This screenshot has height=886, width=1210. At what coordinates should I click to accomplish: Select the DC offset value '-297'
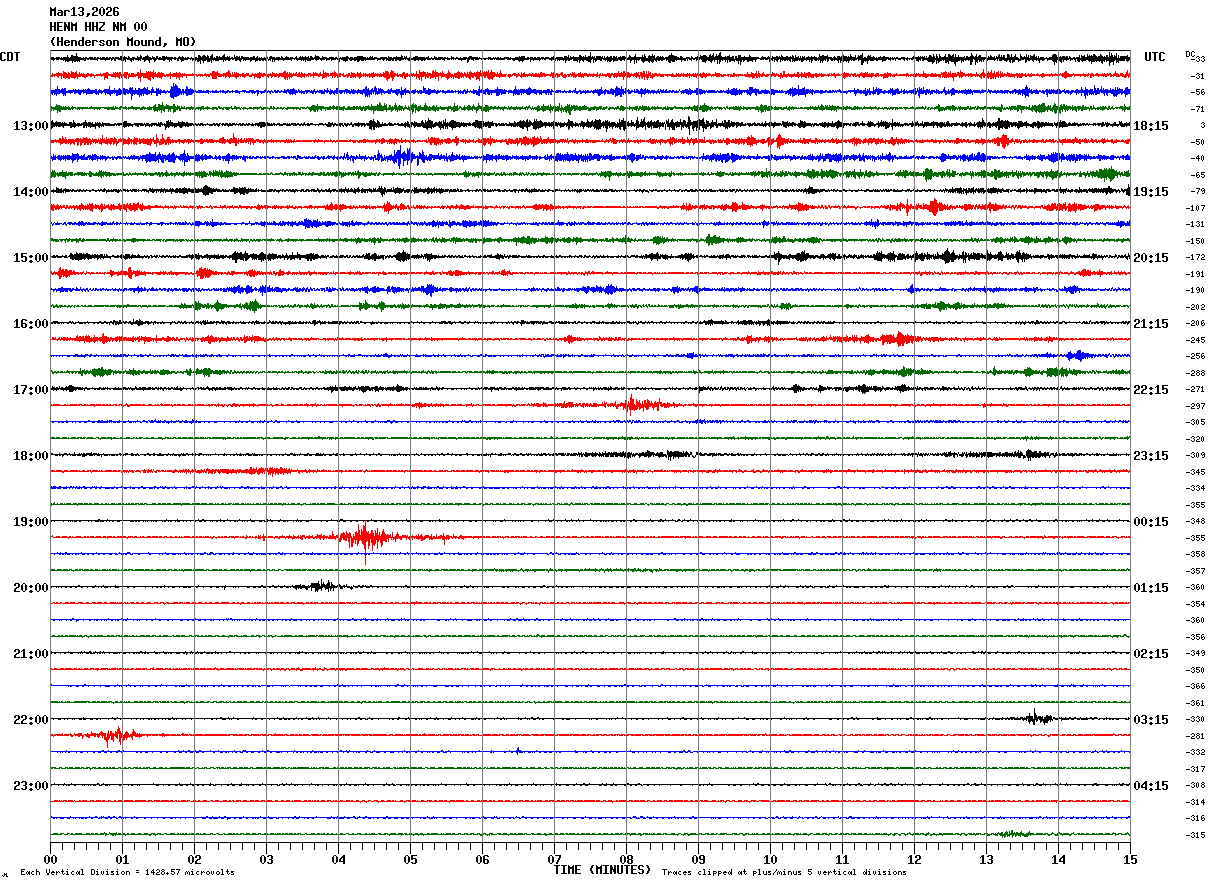(x=1195, y=406)
